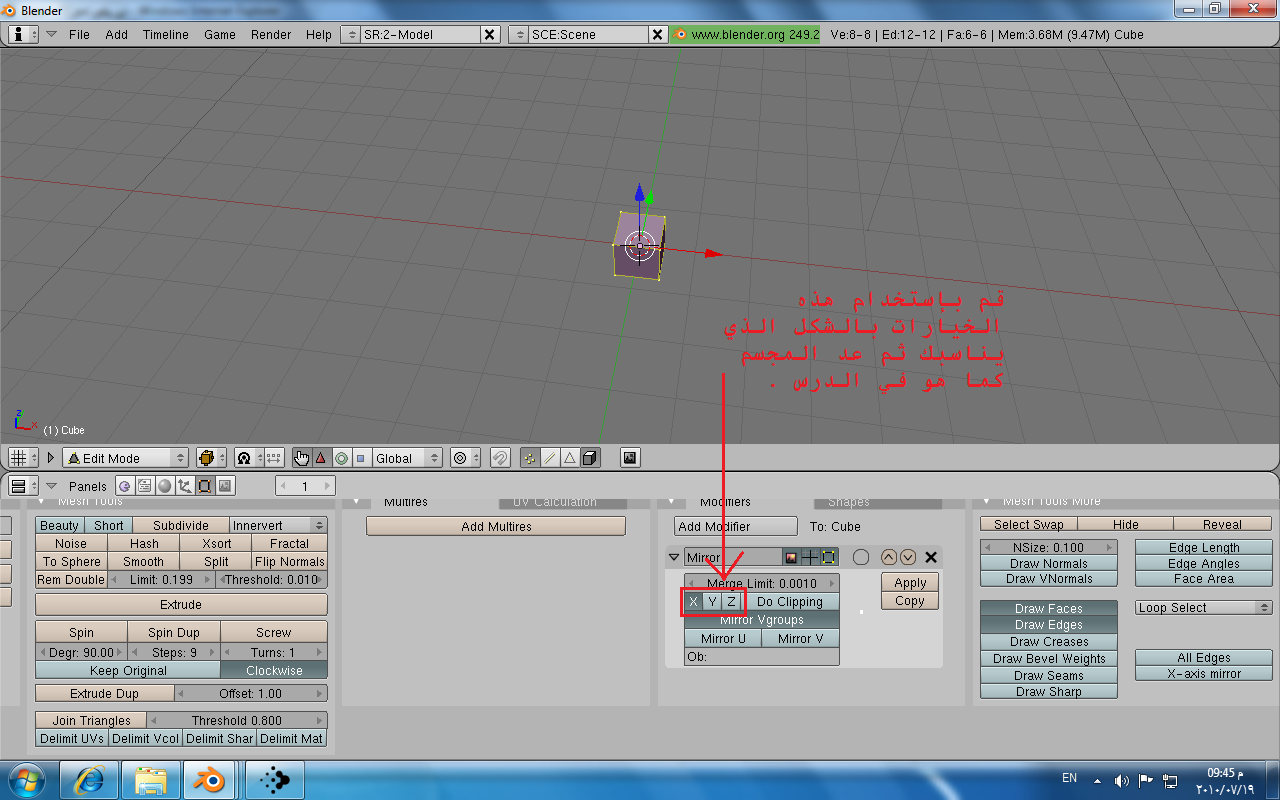
Task: Click the Add Multires button
Action: click(x=496, y=526)
